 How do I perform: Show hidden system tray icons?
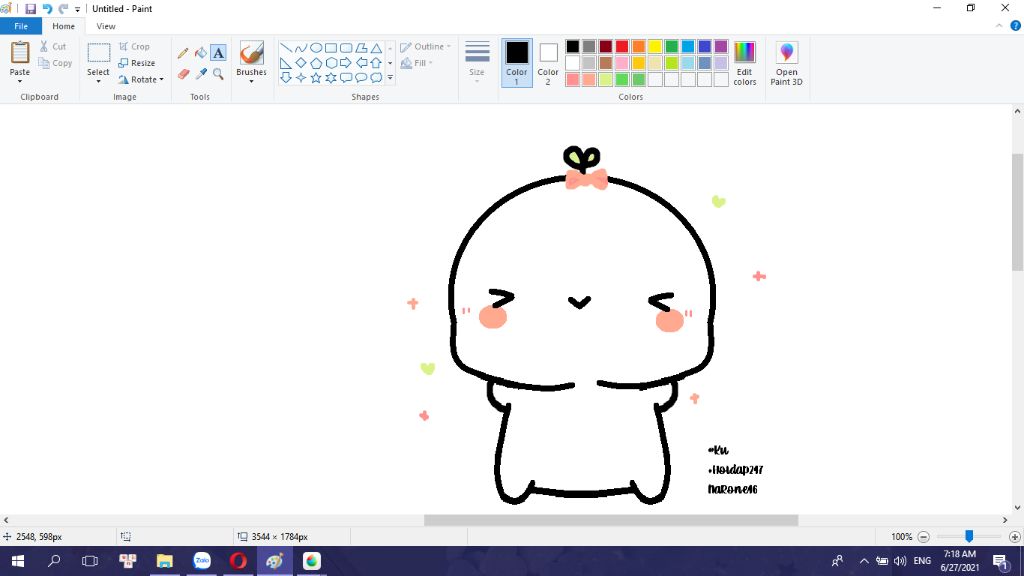click(x=864, y=561)
